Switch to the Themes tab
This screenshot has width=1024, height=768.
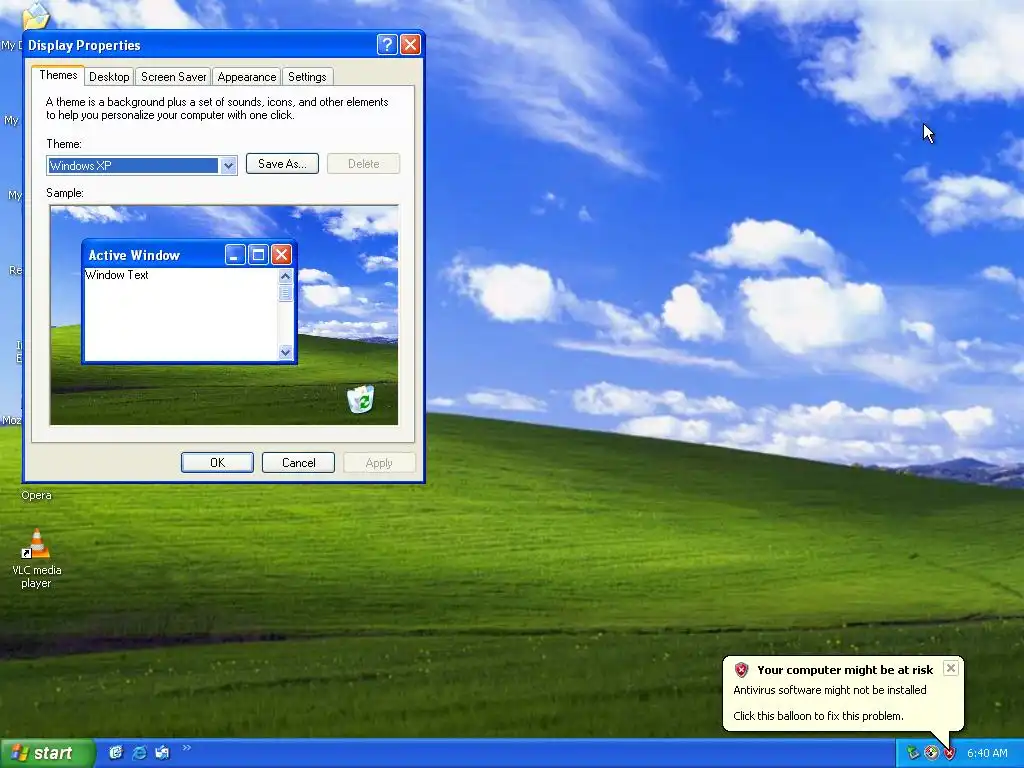[x=58, y=76]
